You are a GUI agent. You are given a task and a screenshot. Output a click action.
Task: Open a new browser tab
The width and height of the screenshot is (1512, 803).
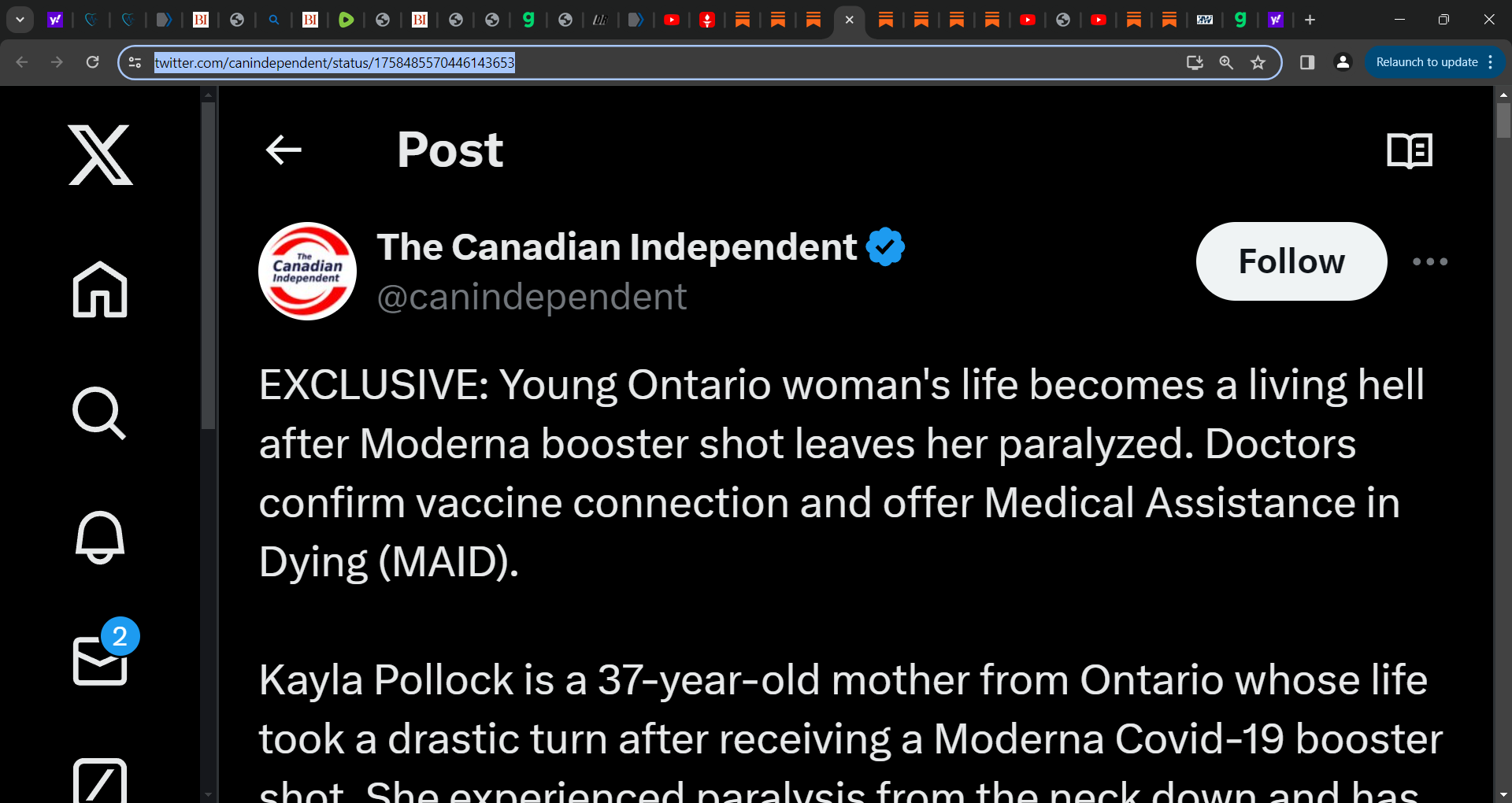click(x=1310, y=20)
